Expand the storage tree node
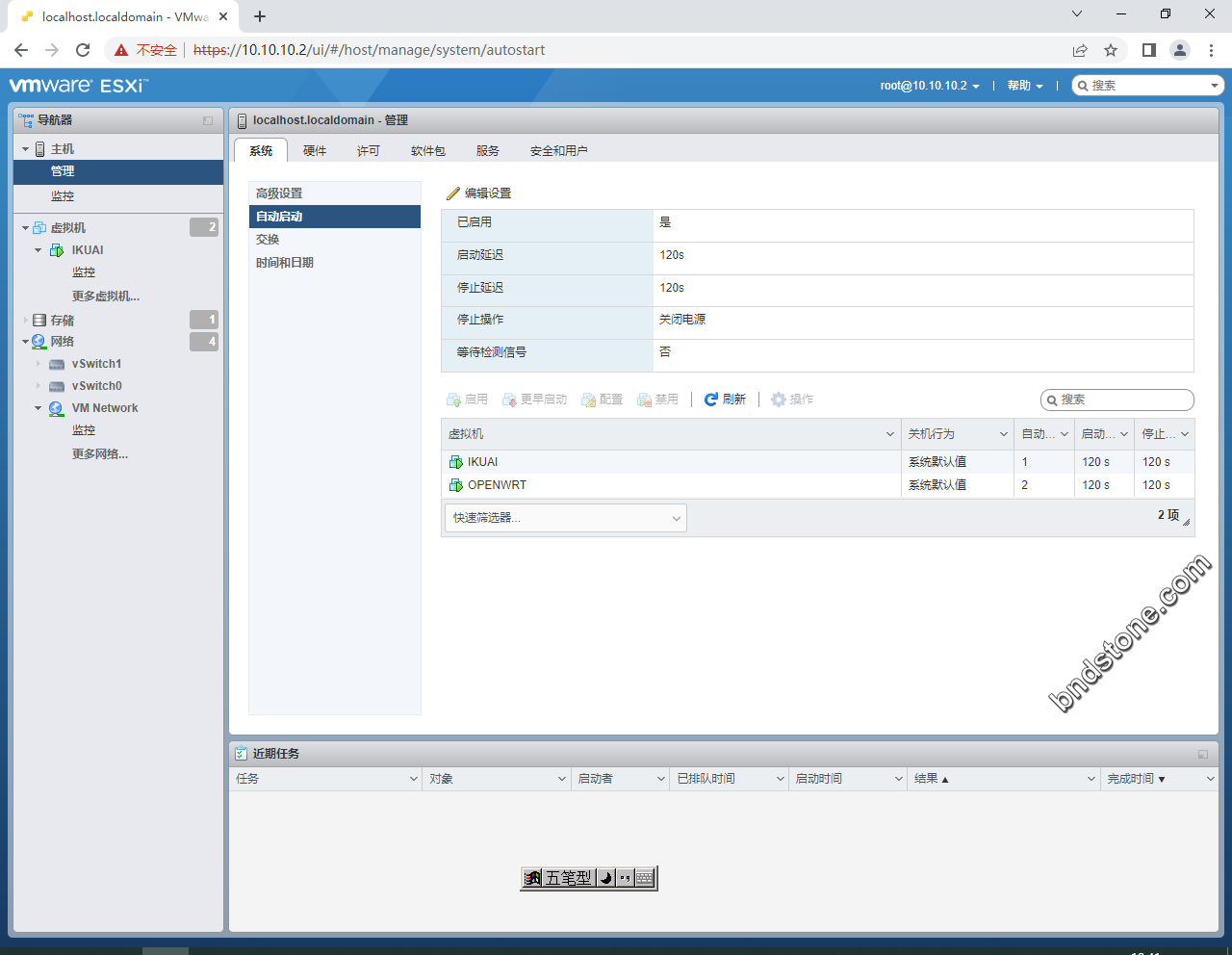 click(25, 321)
